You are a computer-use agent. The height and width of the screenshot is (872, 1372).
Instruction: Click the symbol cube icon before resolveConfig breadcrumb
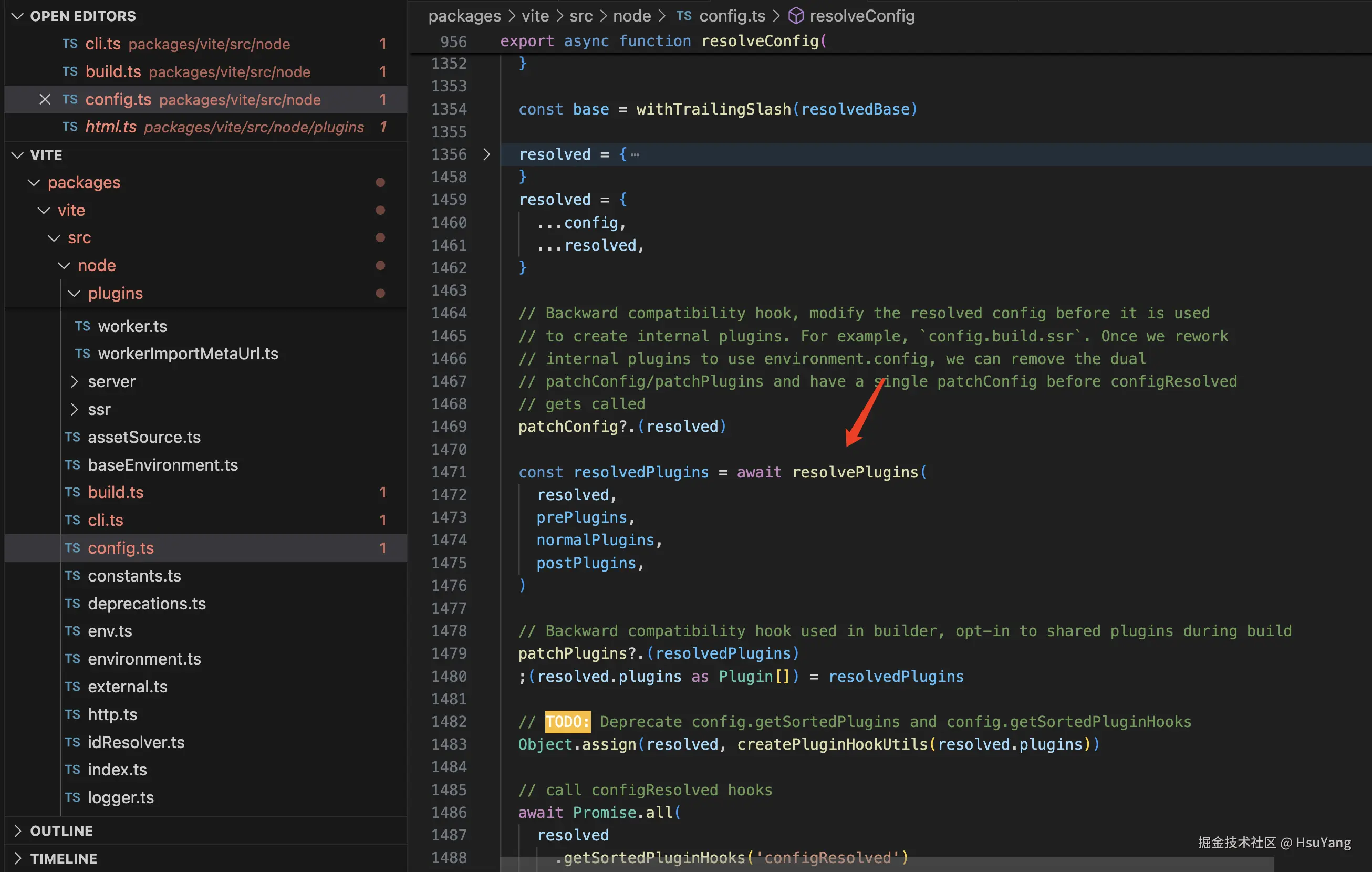click(795, 16)
